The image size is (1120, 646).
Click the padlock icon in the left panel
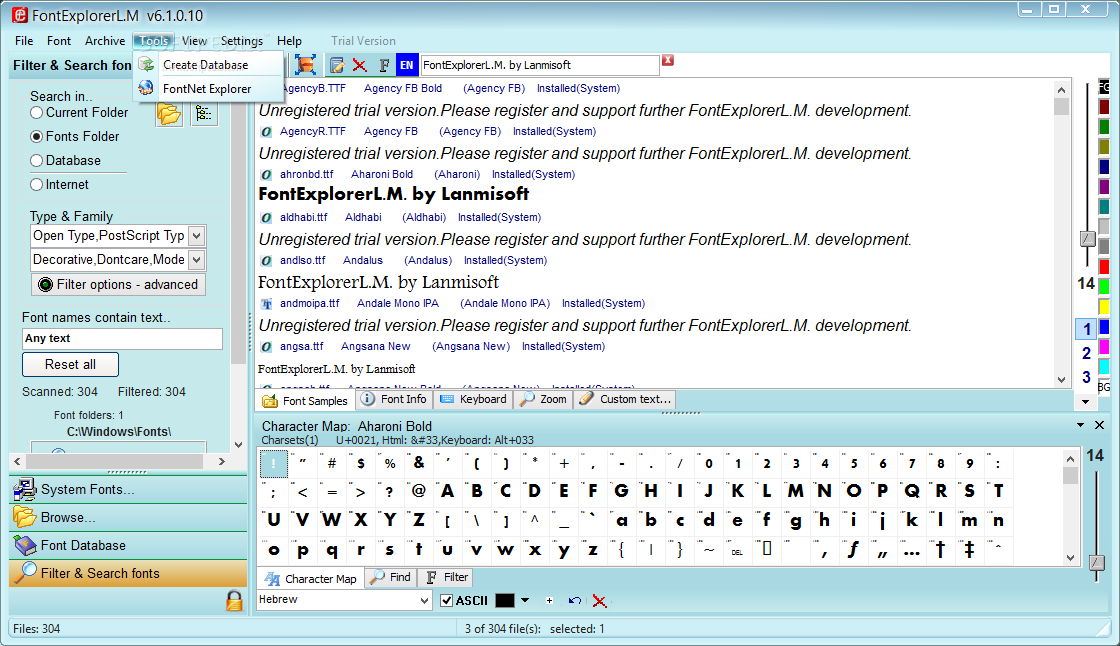coord(234,600)
